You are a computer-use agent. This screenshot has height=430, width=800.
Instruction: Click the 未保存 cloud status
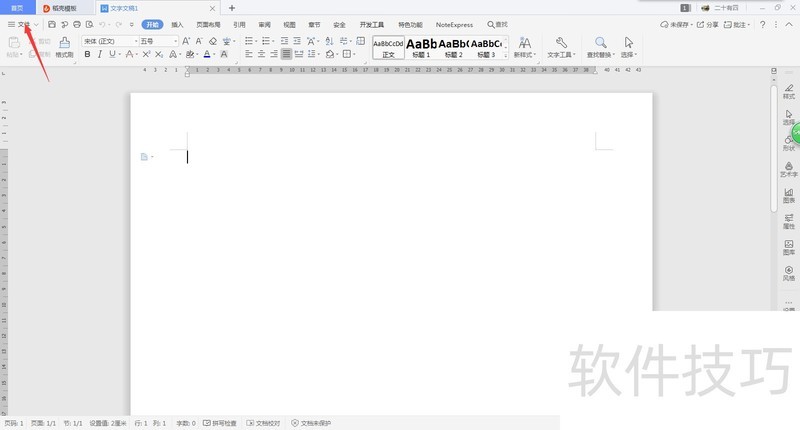[676, 24]
